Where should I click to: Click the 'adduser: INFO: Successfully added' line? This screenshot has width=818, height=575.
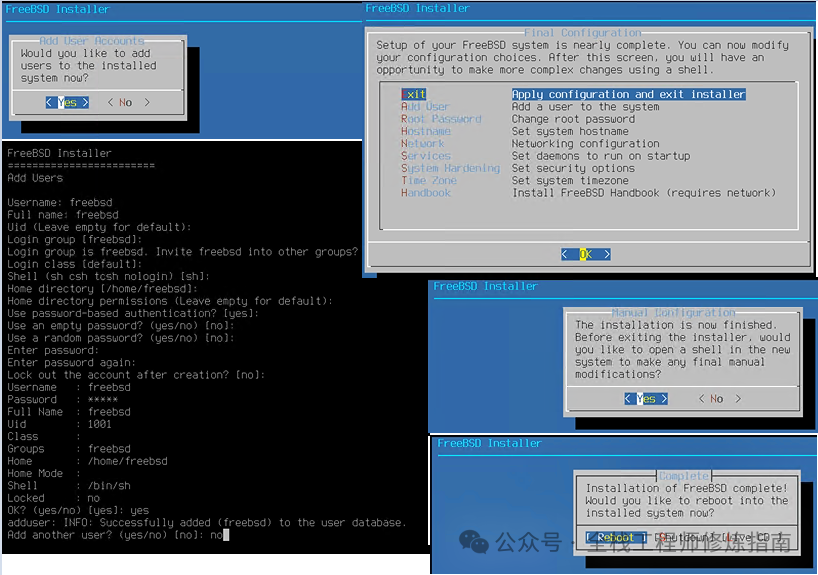[207, 523]
